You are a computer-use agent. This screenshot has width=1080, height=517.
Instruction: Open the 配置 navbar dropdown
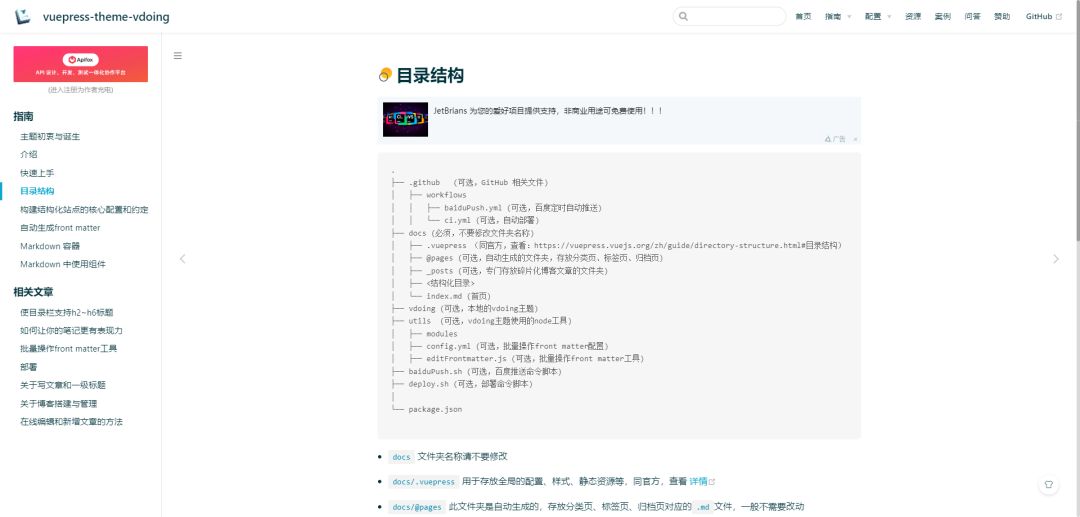878,17
